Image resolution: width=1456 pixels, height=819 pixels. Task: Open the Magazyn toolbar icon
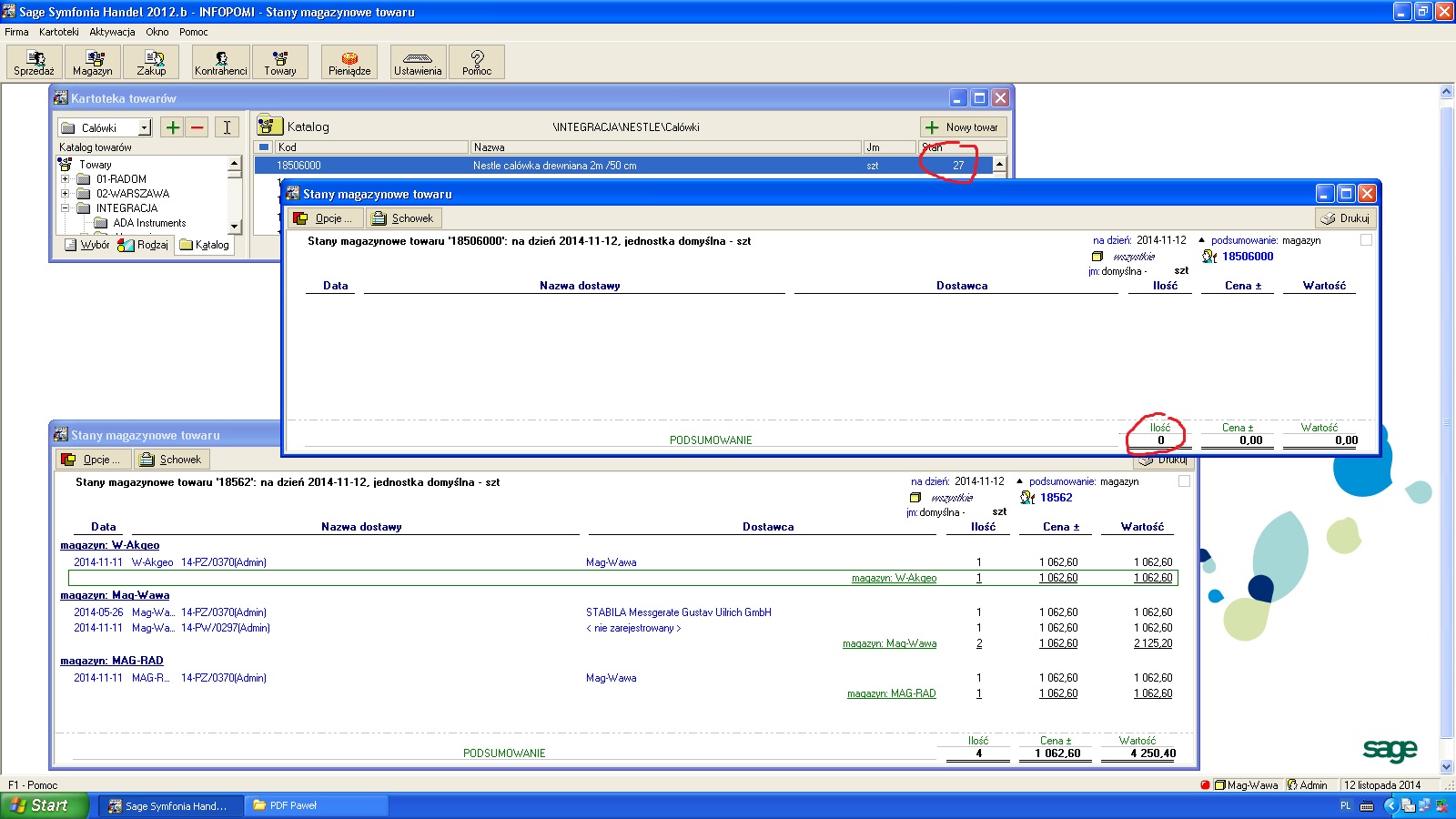click(x=93, y=62)
